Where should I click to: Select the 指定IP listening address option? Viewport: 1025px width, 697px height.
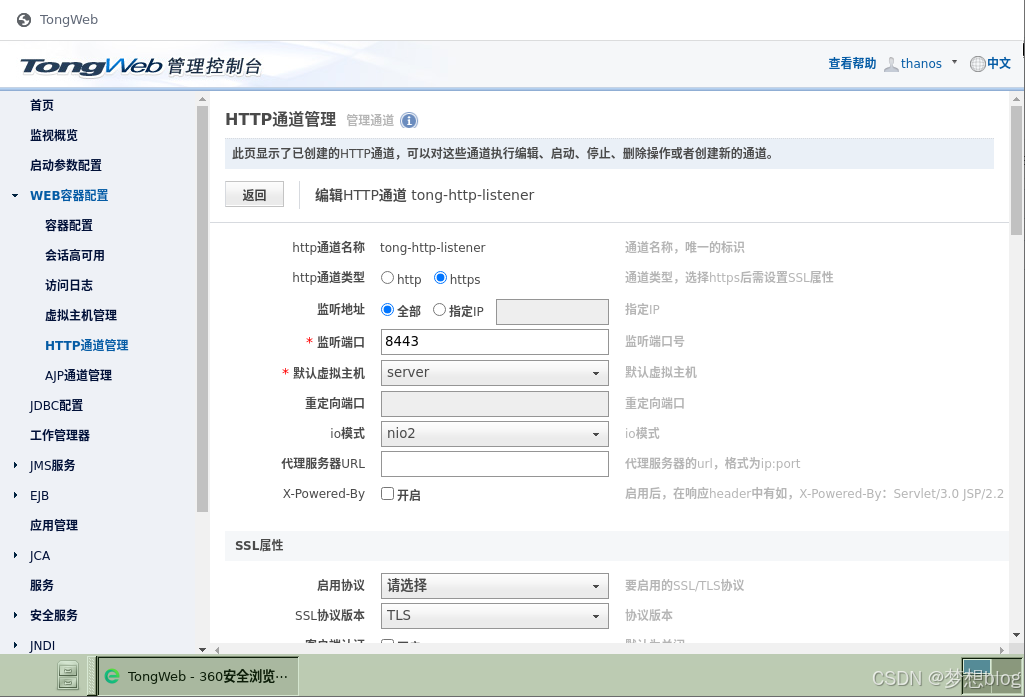(438, 310)
